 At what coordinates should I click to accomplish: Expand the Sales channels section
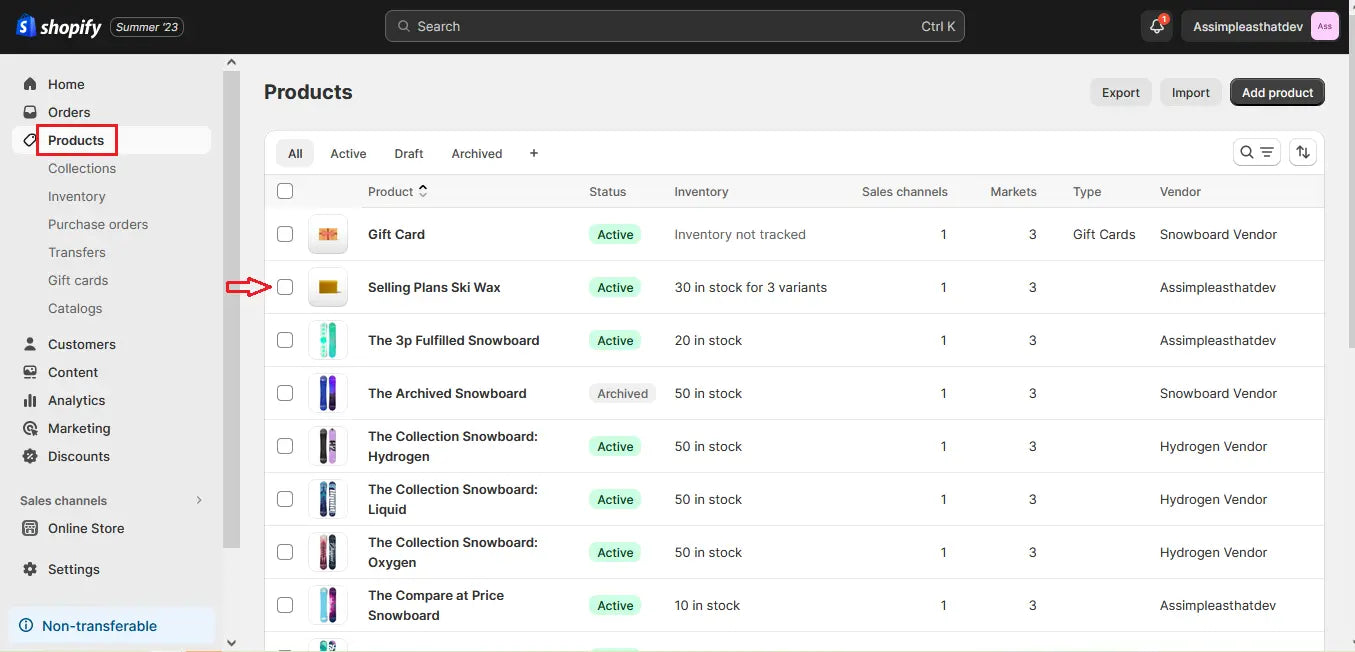point(198,500)
